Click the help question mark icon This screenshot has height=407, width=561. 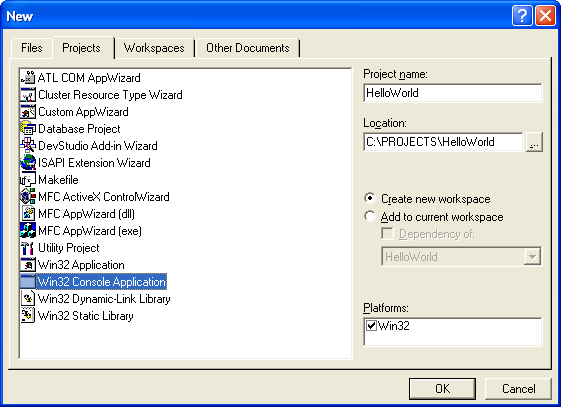(522, 16)
